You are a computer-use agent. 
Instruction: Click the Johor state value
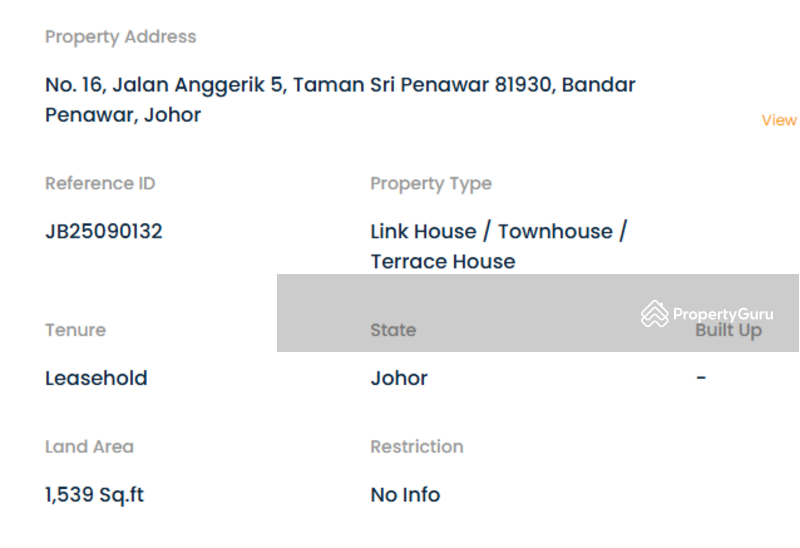(x=399, y=378)
